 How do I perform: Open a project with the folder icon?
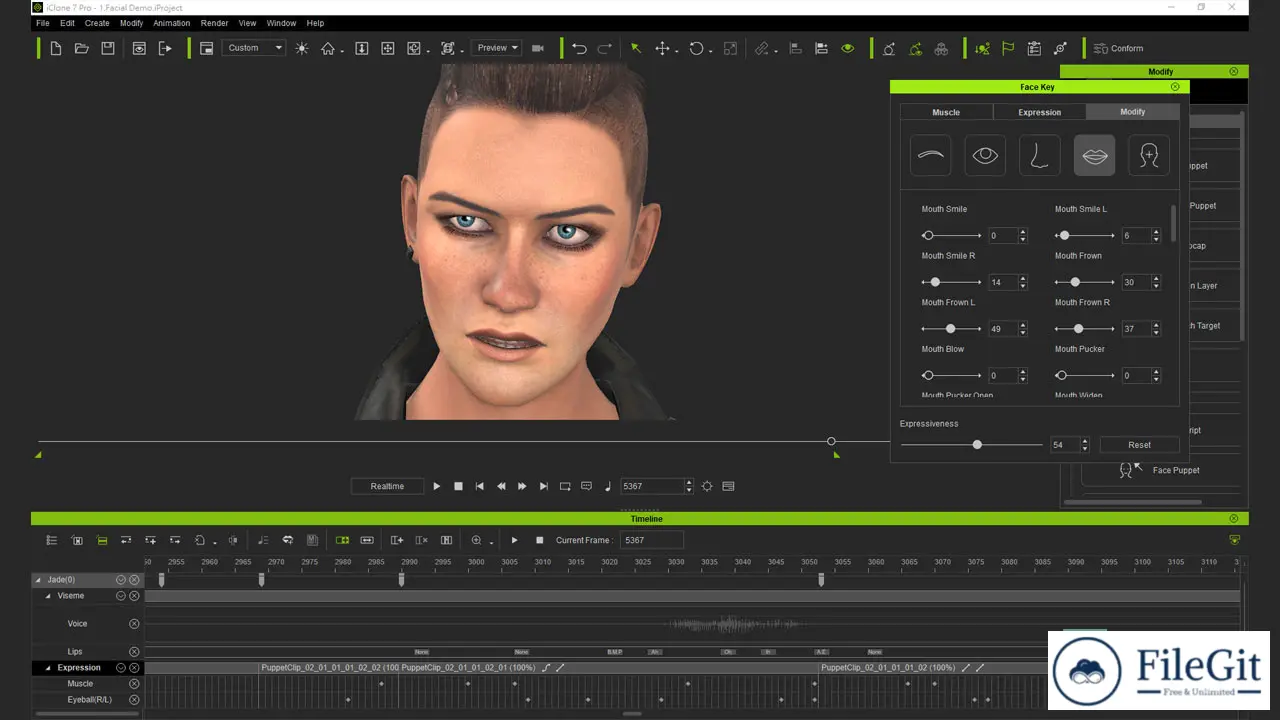[x=82, y=48]
